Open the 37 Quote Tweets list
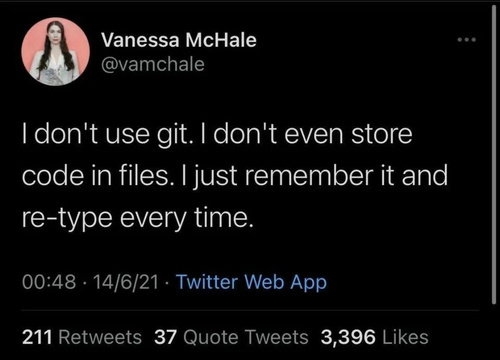The height and width of the screenshot is (360, 500). (x=231, y=337)
